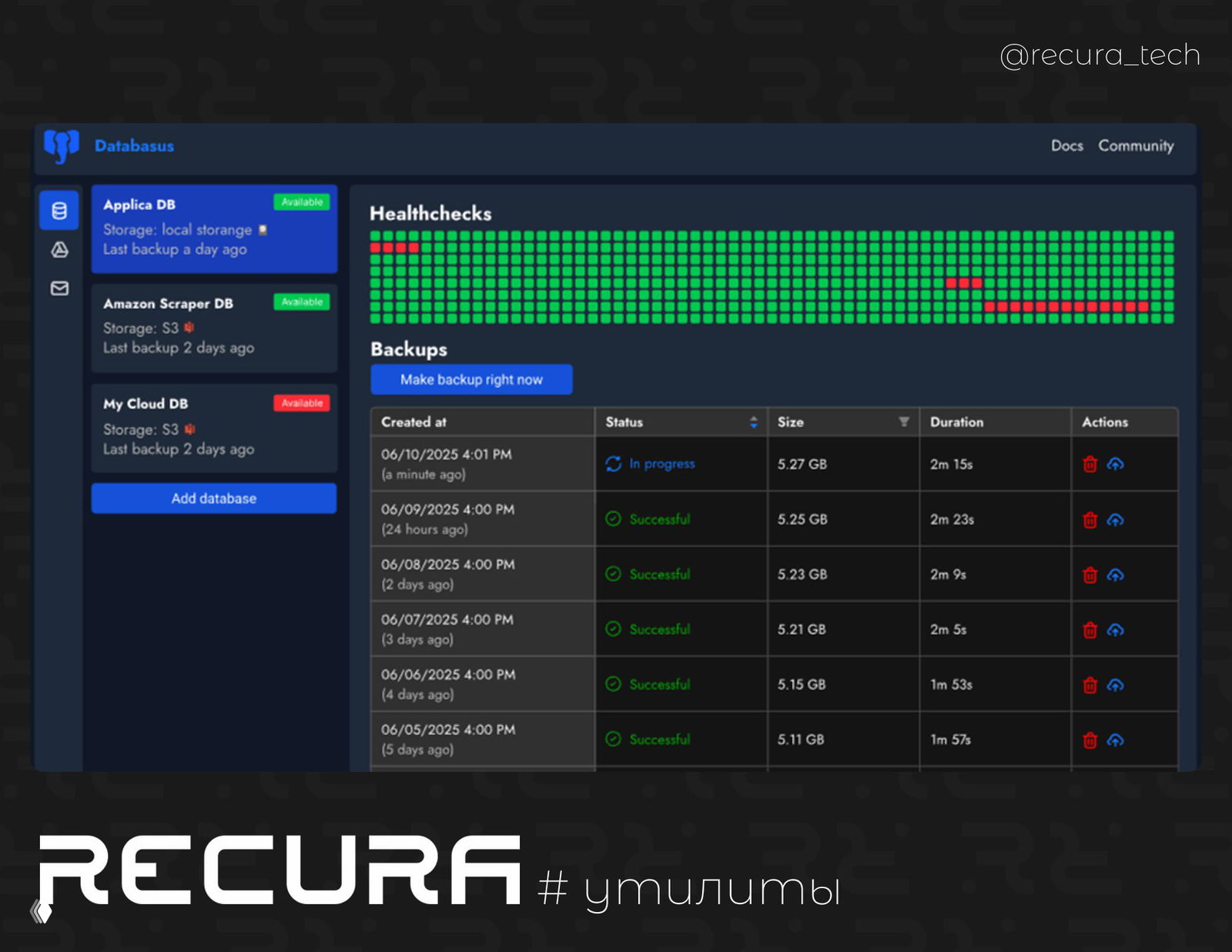1232x952 pixels.
Task: Open the mail notifications sidebar icon
Action: point(59,289)
